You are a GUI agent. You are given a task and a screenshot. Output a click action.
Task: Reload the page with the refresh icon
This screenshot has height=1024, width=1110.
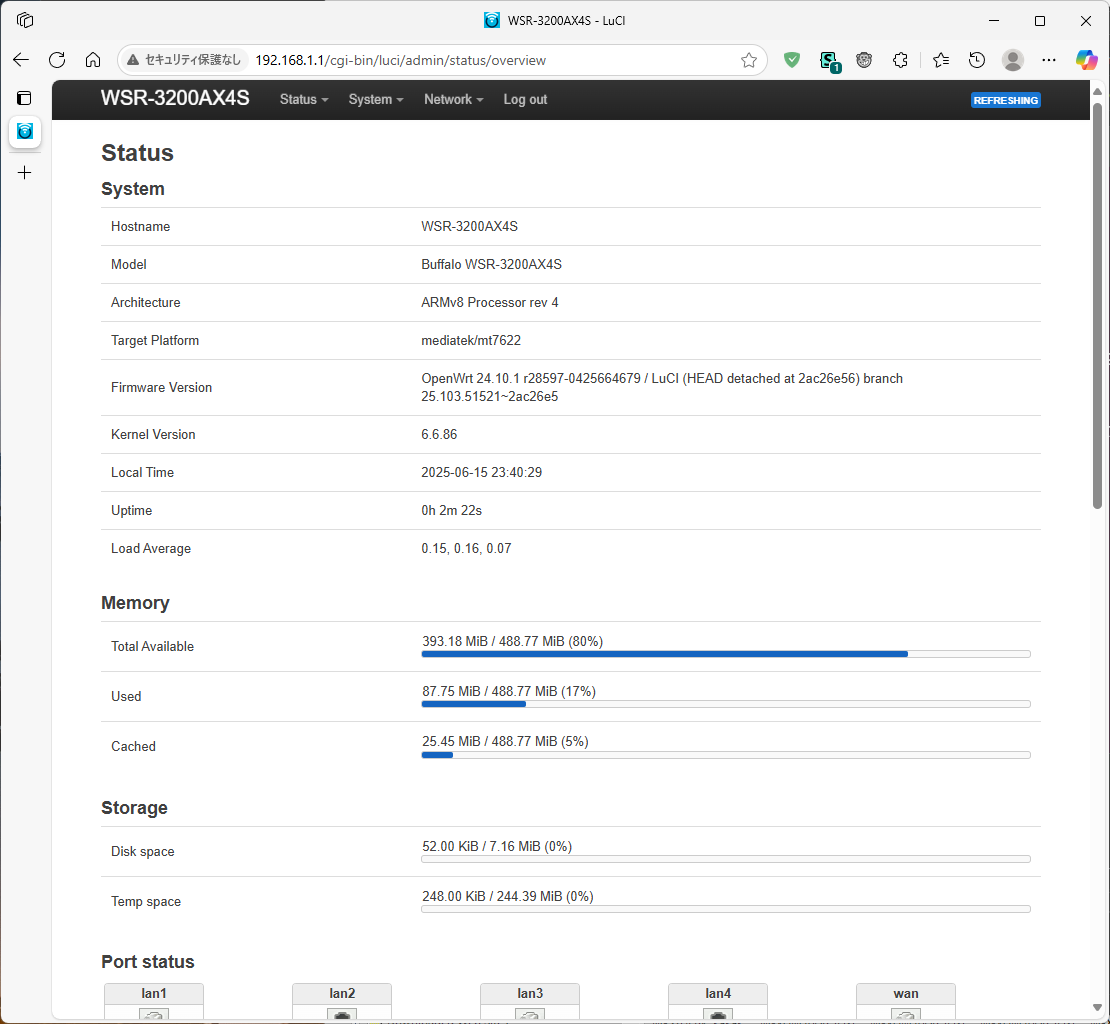point(57,60)
